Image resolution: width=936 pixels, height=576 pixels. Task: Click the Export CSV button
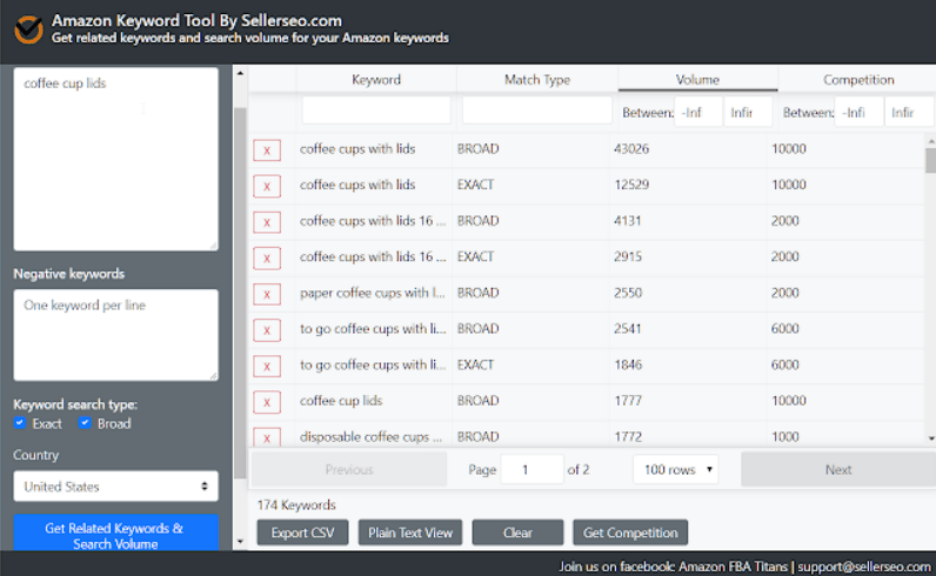pyautogui.click(x=303, y=532)
